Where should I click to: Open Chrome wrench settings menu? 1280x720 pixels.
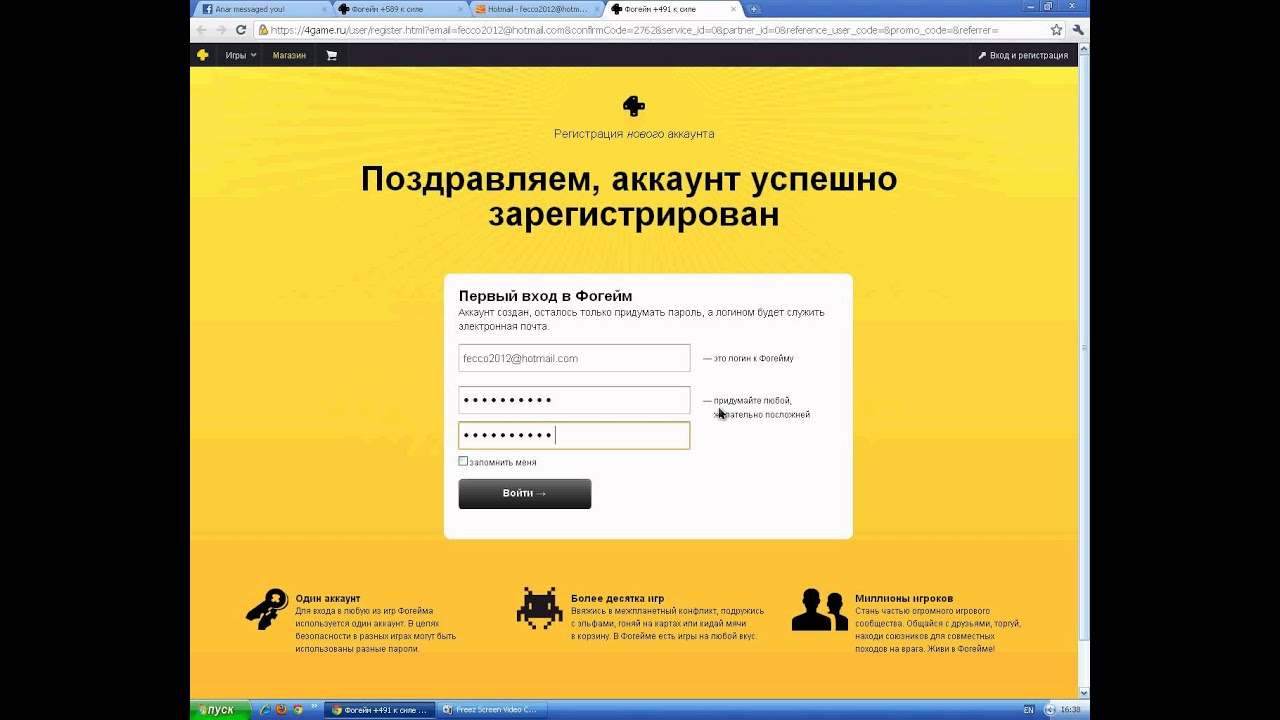1077,30
